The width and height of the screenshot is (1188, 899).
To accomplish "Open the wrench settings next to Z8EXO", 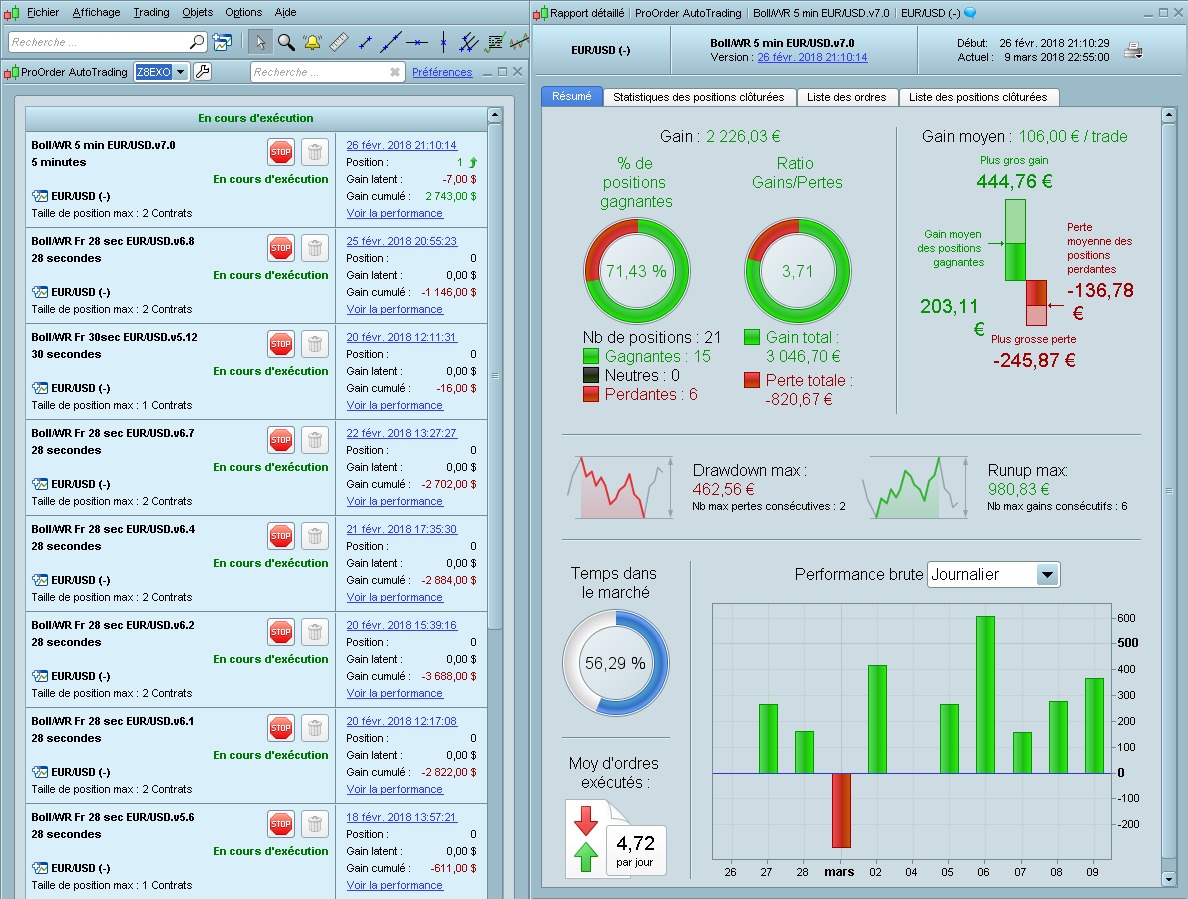I will [202, 72].
